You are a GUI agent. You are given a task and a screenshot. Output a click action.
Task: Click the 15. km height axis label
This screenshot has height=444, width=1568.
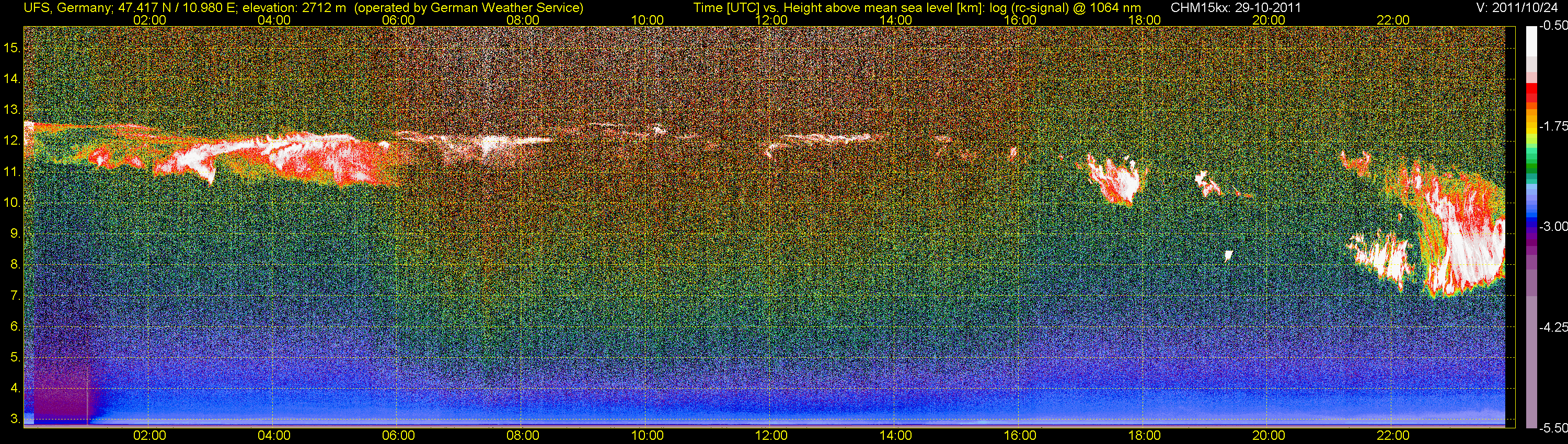[11, 48]
